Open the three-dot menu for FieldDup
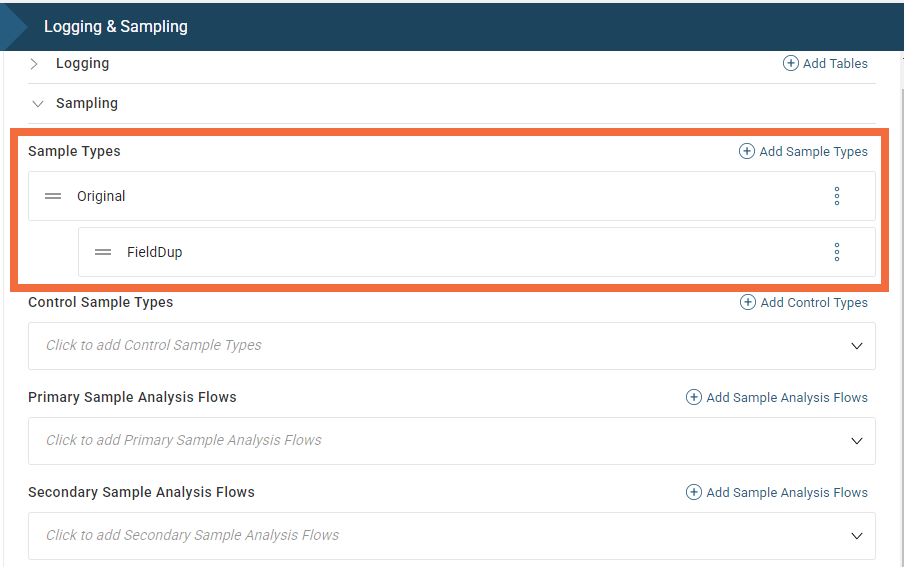 tap(837, 252)
